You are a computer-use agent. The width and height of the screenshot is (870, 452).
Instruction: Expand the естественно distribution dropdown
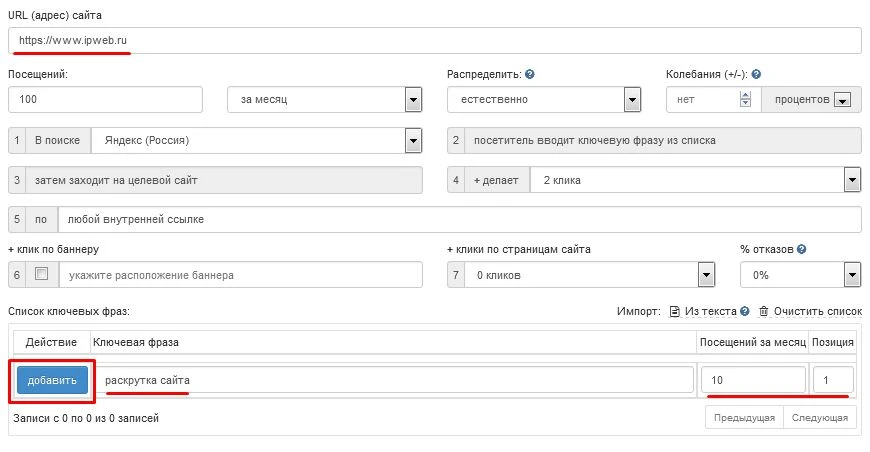pos(632,99)
